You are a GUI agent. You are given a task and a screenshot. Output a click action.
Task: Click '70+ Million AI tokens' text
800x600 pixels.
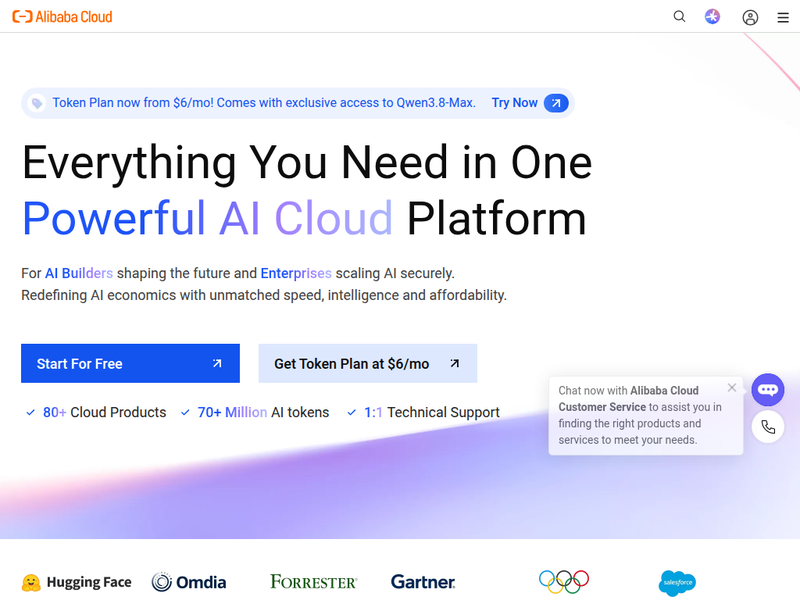point(263,412)
